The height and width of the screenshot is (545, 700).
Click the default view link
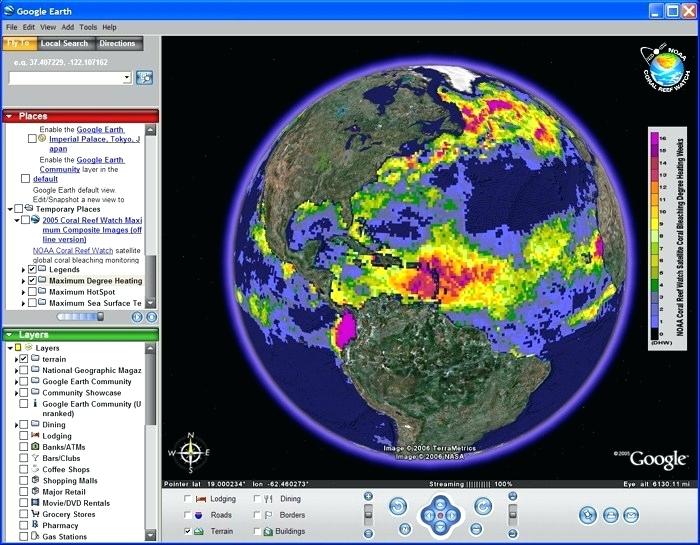pos(45,179)
